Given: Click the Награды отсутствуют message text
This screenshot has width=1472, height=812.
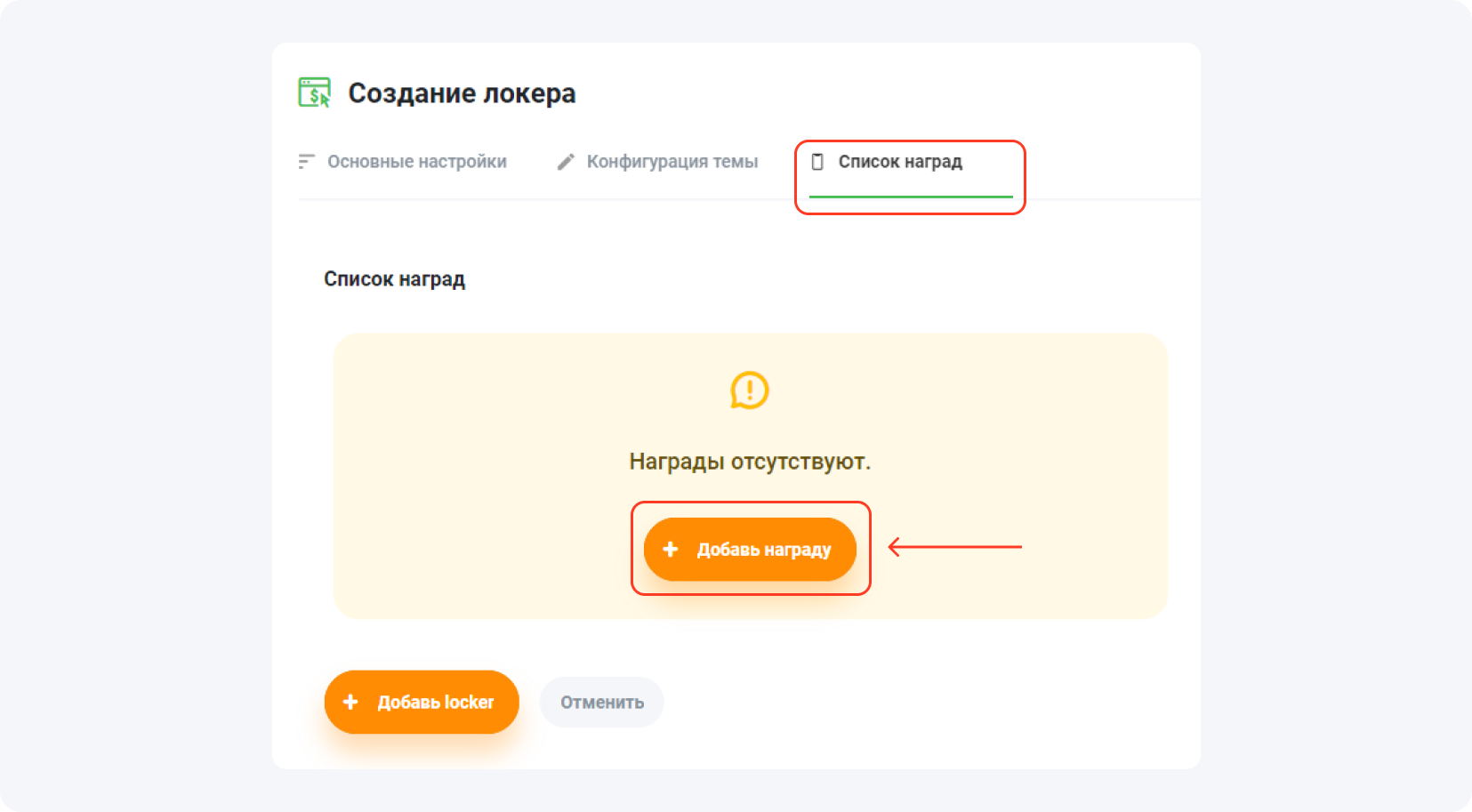Looking at the screenshot, I should tap(750, 462).
